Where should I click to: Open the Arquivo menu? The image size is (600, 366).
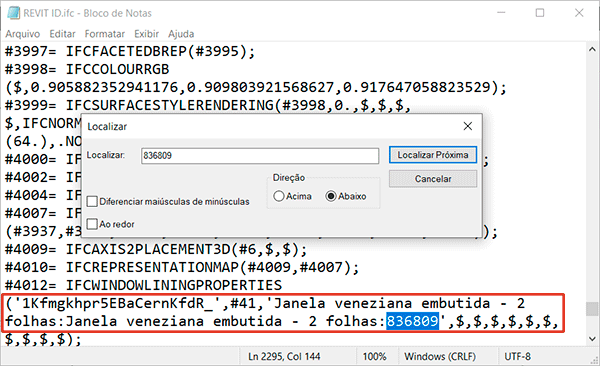click(22, 34)
